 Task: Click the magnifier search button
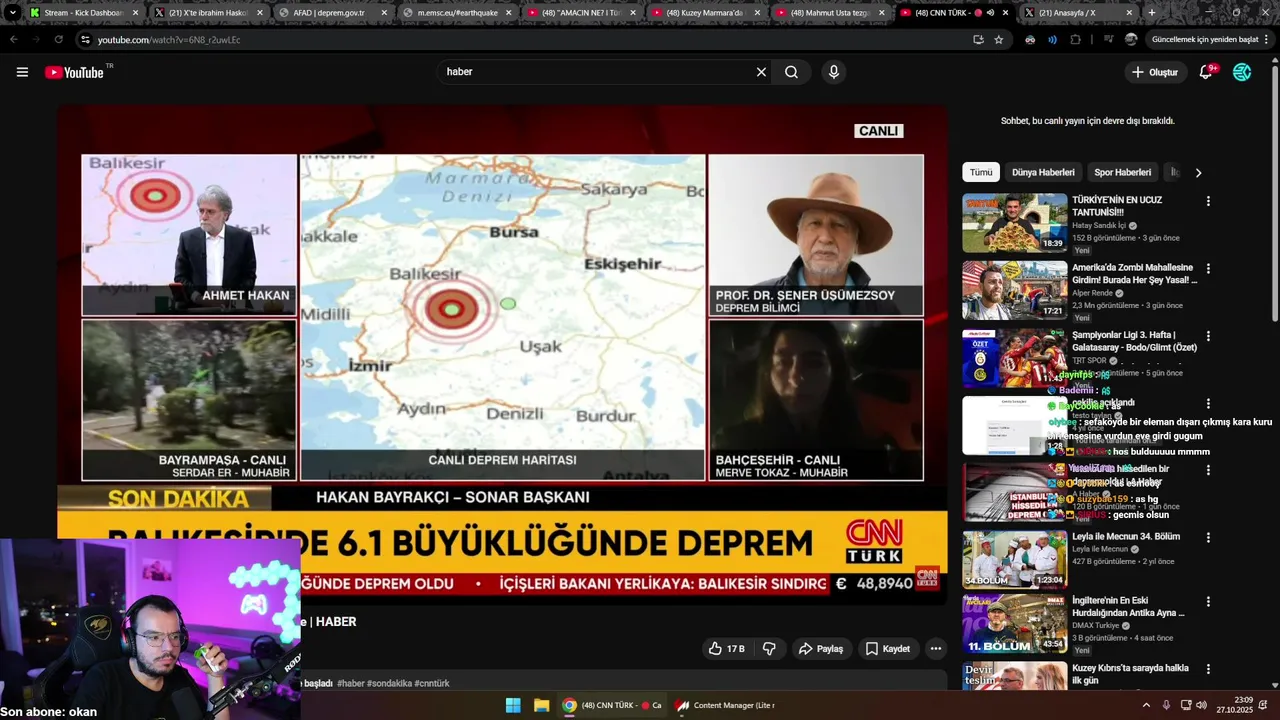[791, 72]
